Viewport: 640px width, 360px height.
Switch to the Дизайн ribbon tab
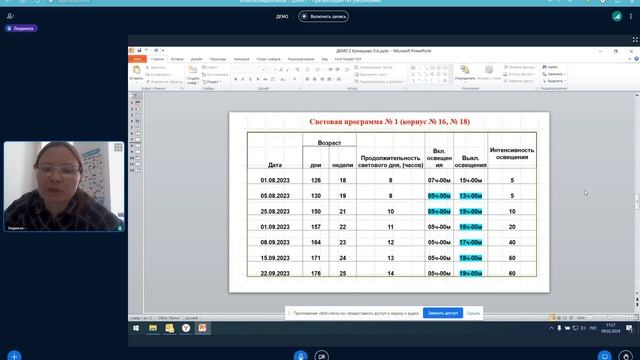(x=196, y=59)
